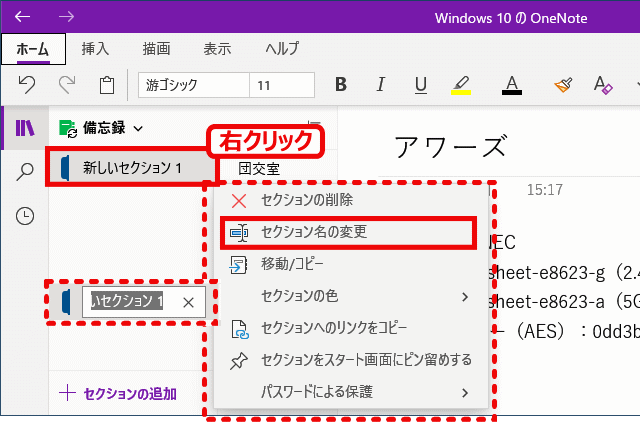Apply black font color
Viewport: 640px width, 422px height.
pyautogui.click(x=511, y=85)
